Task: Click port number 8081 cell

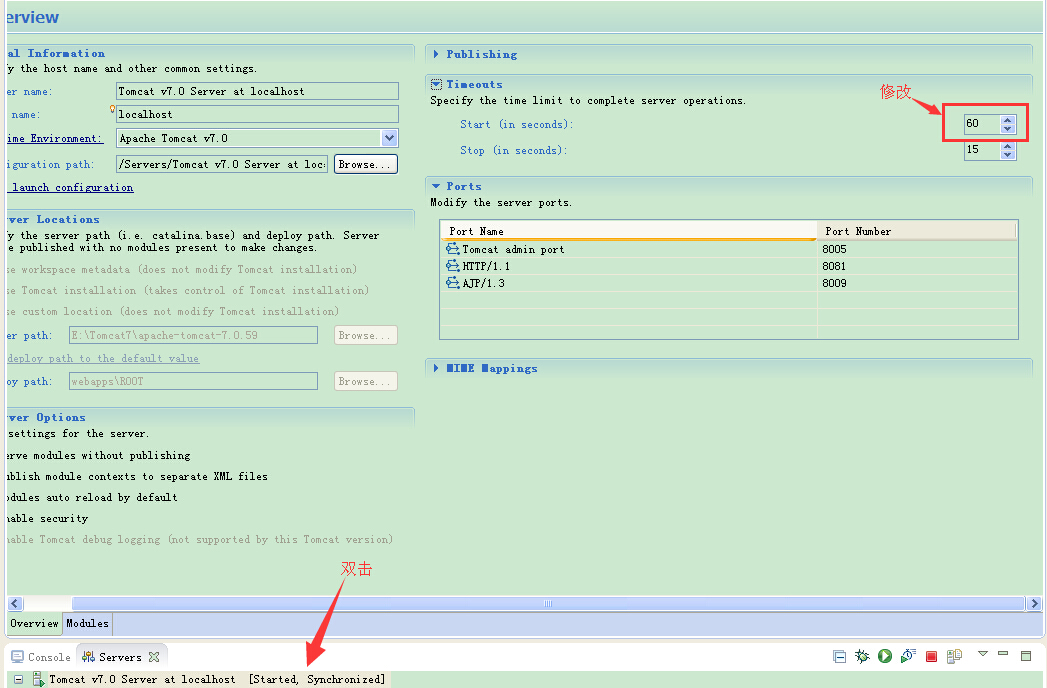Action: click(x=917, y=266)
